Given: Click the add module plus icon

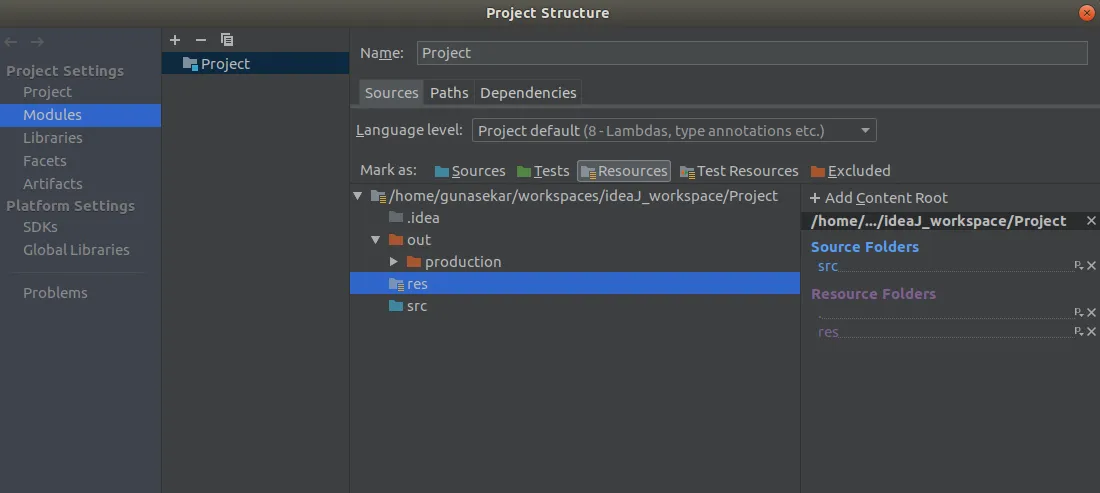Looking at the screenshot, I should click(175, 40).
